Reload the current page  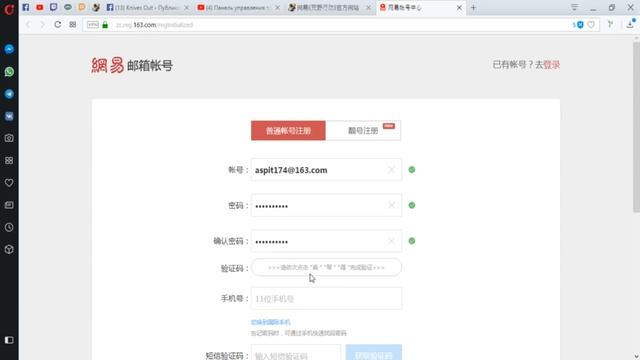[x=58, y=24]
